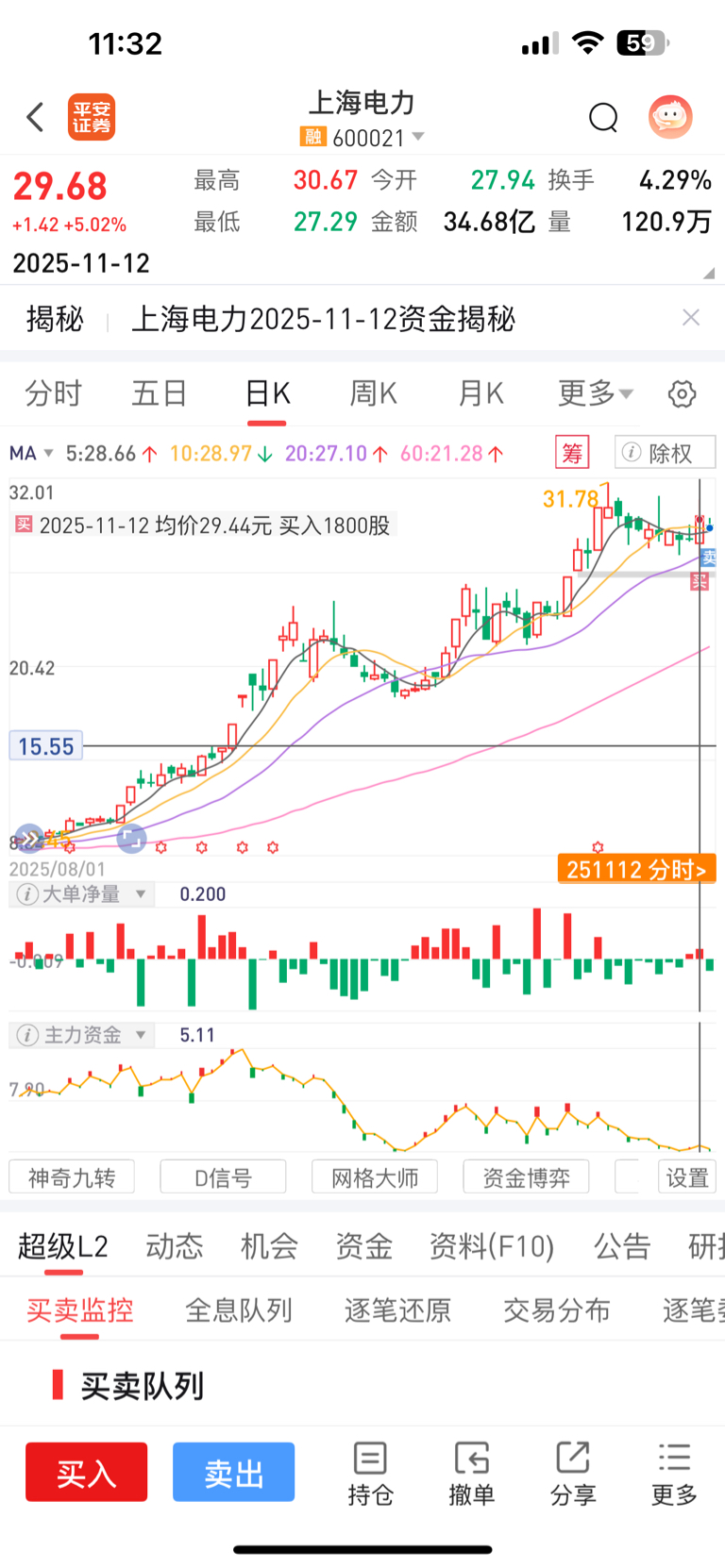Toggle the 除权 adjustment option
This screenshot has height=1568, width=725.
[666, 453]
